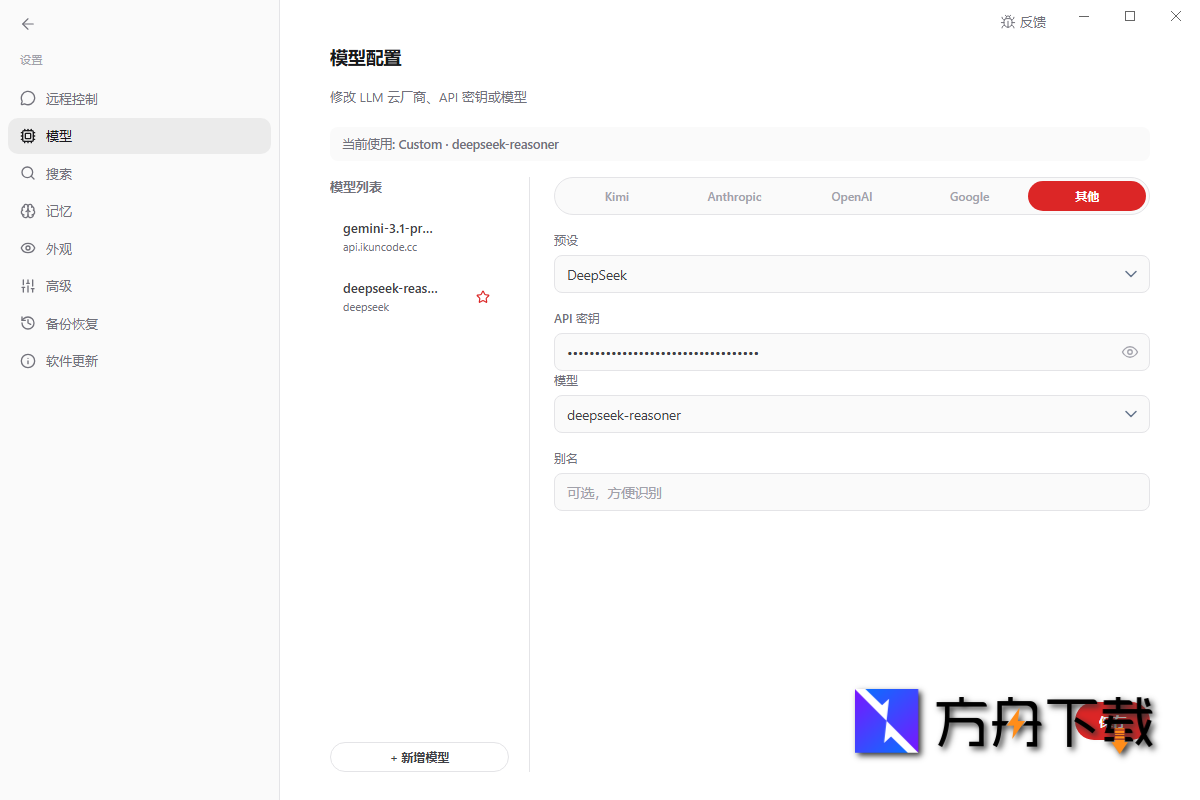Open the 高级 advanced settings
Image resolution: width=1200 pixels, height=800 pixels.
(60, 285)
